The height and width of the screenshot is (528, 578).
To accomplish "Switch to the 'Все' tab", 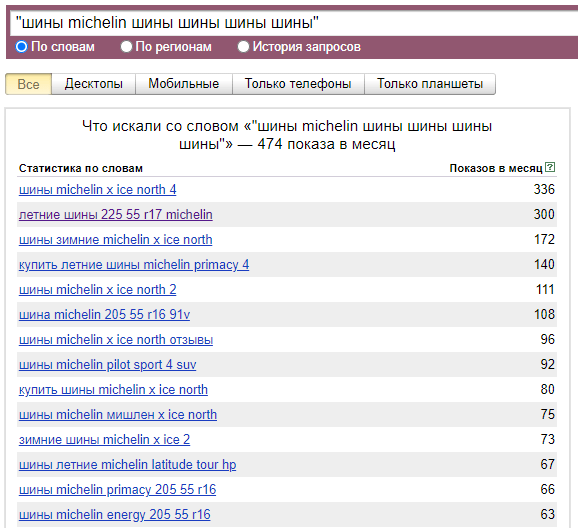I will (x=28, y=84).
